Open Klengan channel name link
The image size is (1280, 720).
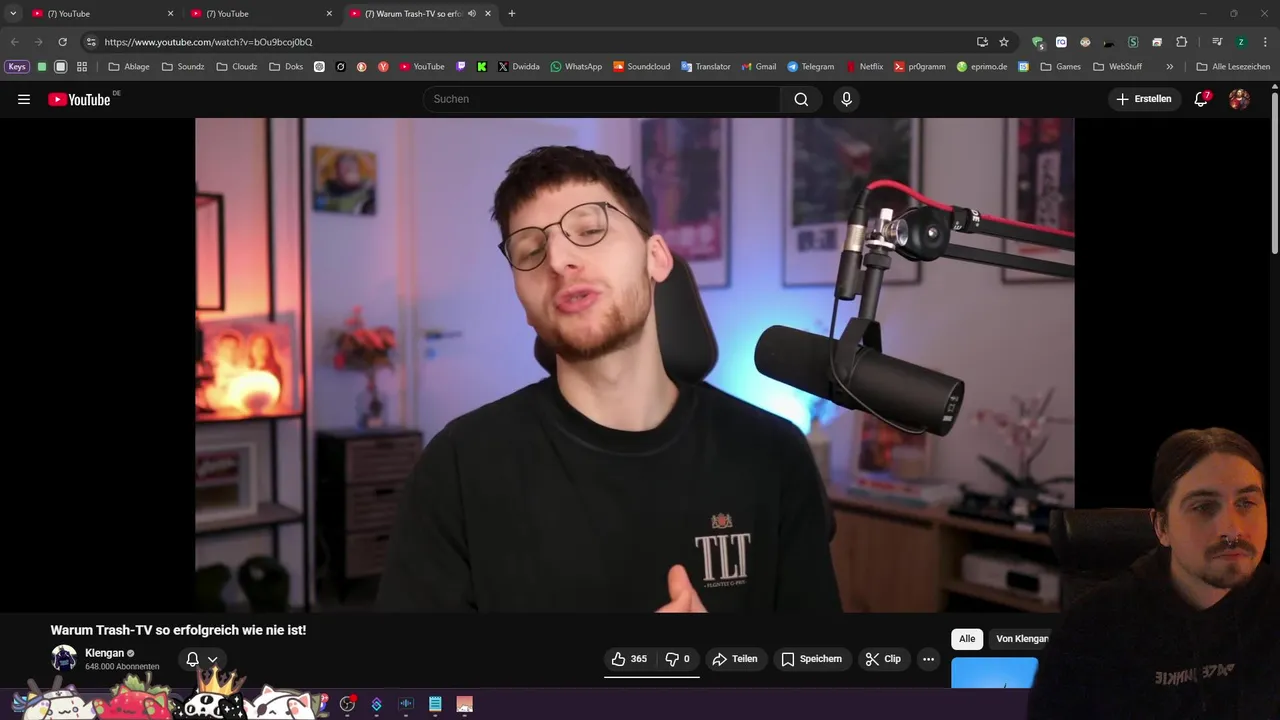(104, 653)
